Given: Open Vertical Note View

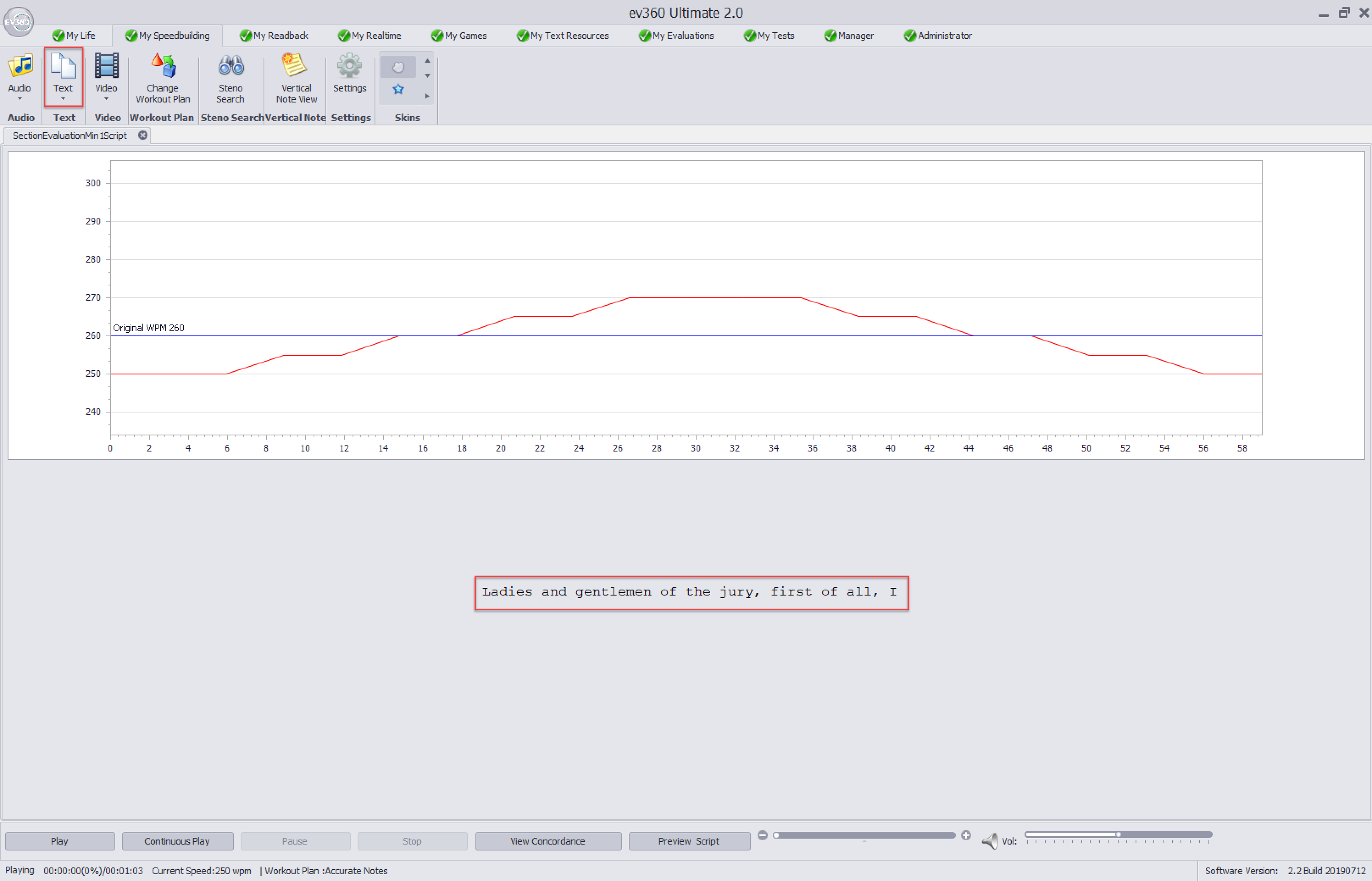Looking at the screenshot, I should (296, 78).
